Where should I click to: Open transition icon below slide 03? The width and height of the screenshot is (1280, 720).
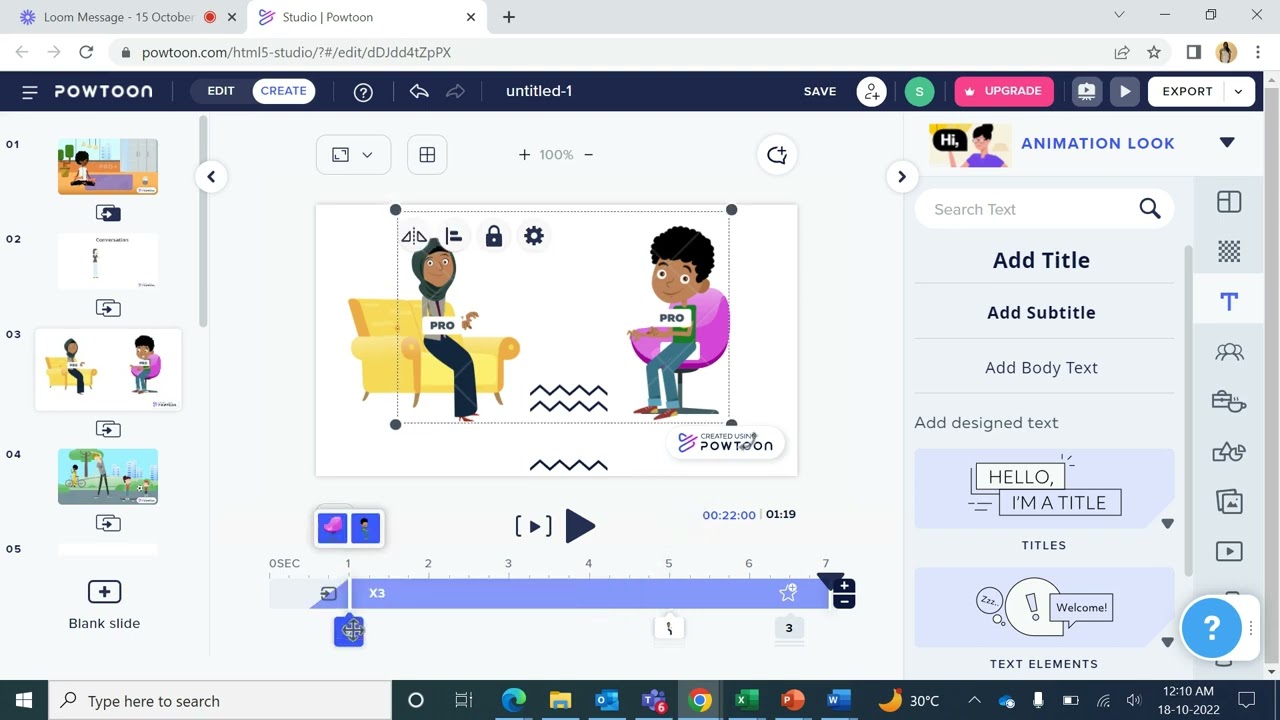pos(108,429)
